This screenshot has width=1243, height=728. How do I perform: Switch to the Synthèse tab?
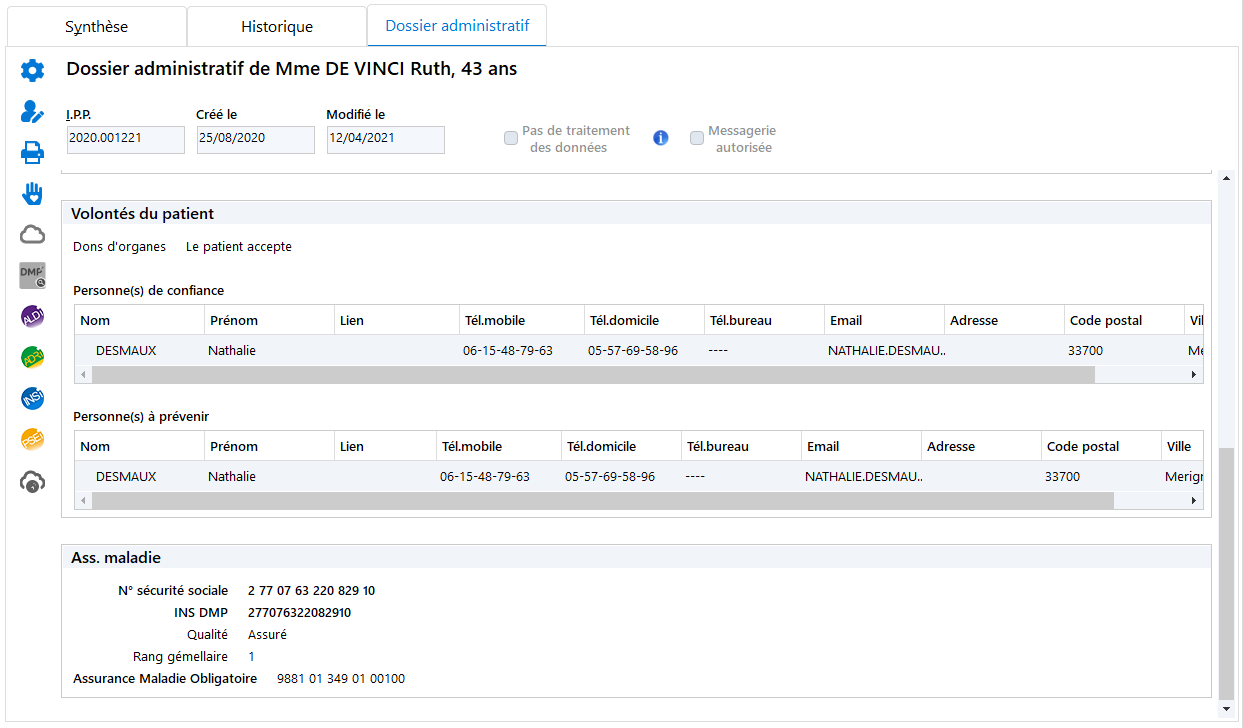click(97, 27)
